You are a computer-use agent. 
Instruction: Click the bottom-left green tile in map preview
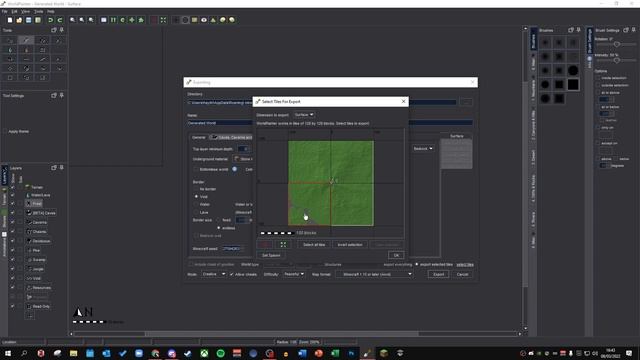click(309, 204)
